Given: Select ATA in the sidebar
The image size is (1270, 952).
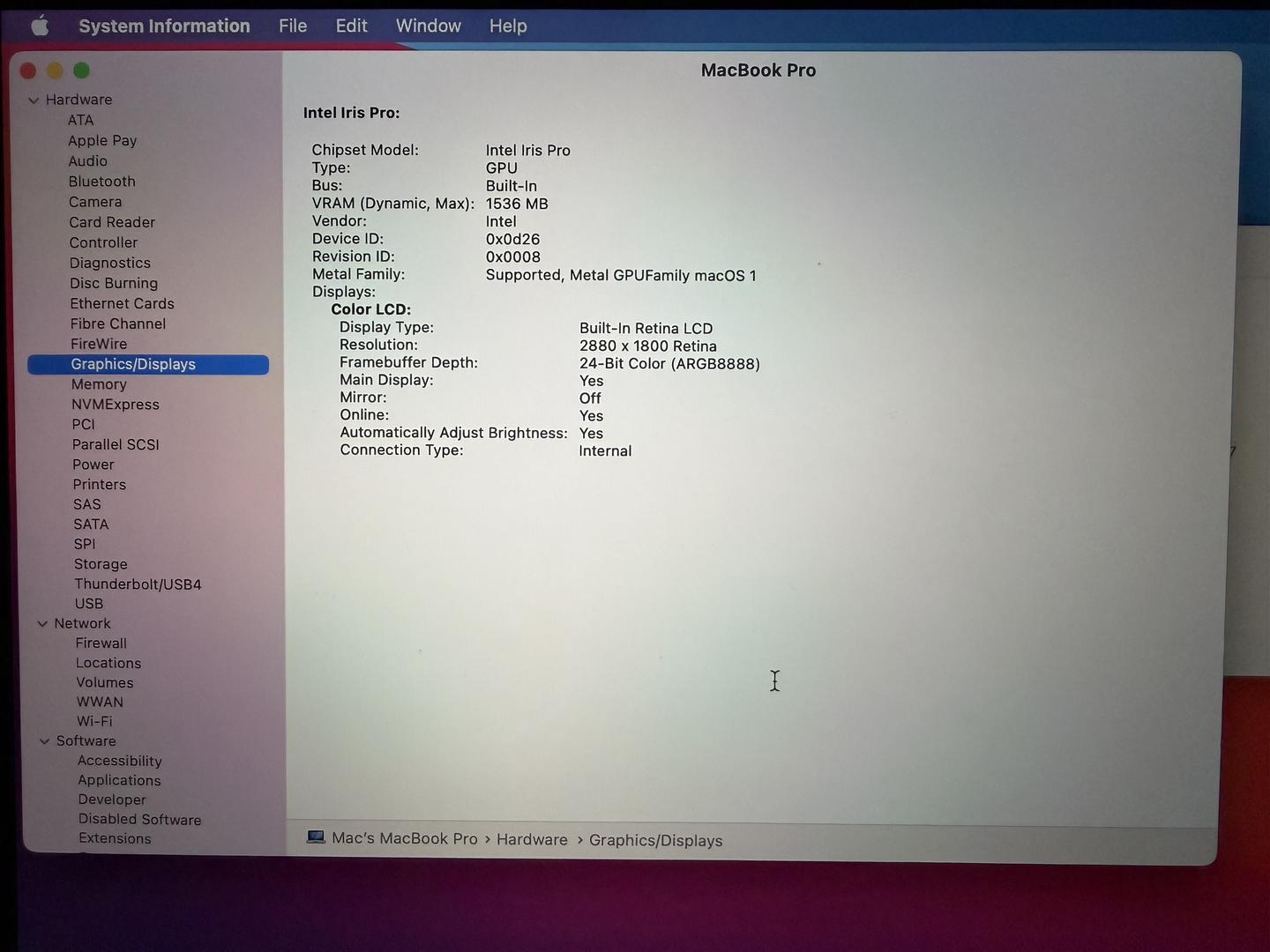Looking at the screenshot, I should 80,120.
